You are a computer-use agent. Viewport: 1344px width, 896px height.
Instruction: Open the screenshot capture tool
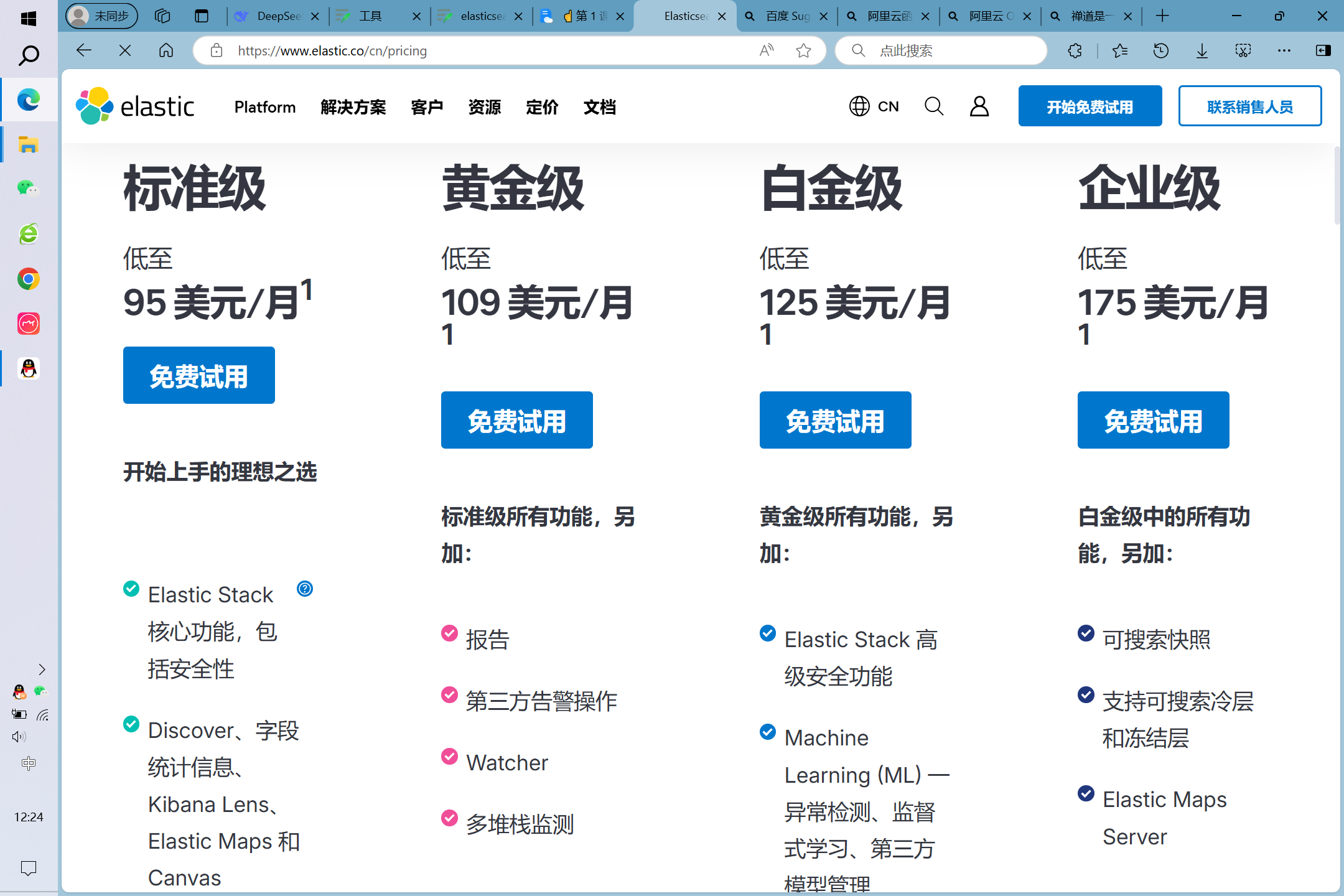tap(1243, 50)
